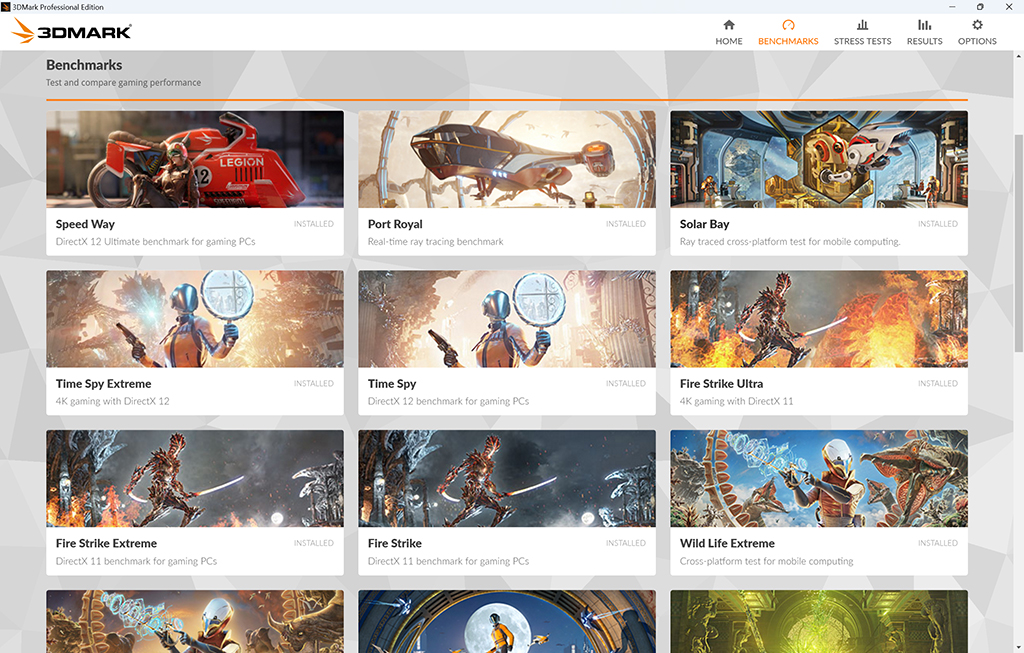Open the moon-themed benchmark thumbnail at bottom
This screenshot has width=1024, height=653.
click(507, 622)
